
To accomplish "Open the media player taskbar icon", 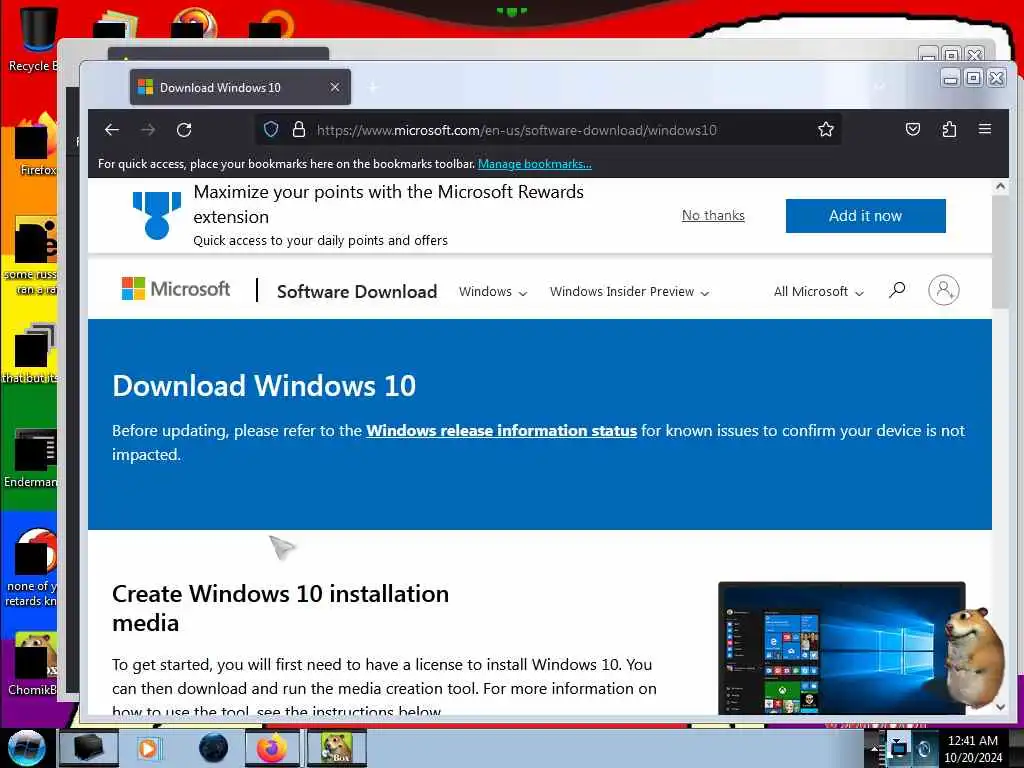I will [148, 748].
